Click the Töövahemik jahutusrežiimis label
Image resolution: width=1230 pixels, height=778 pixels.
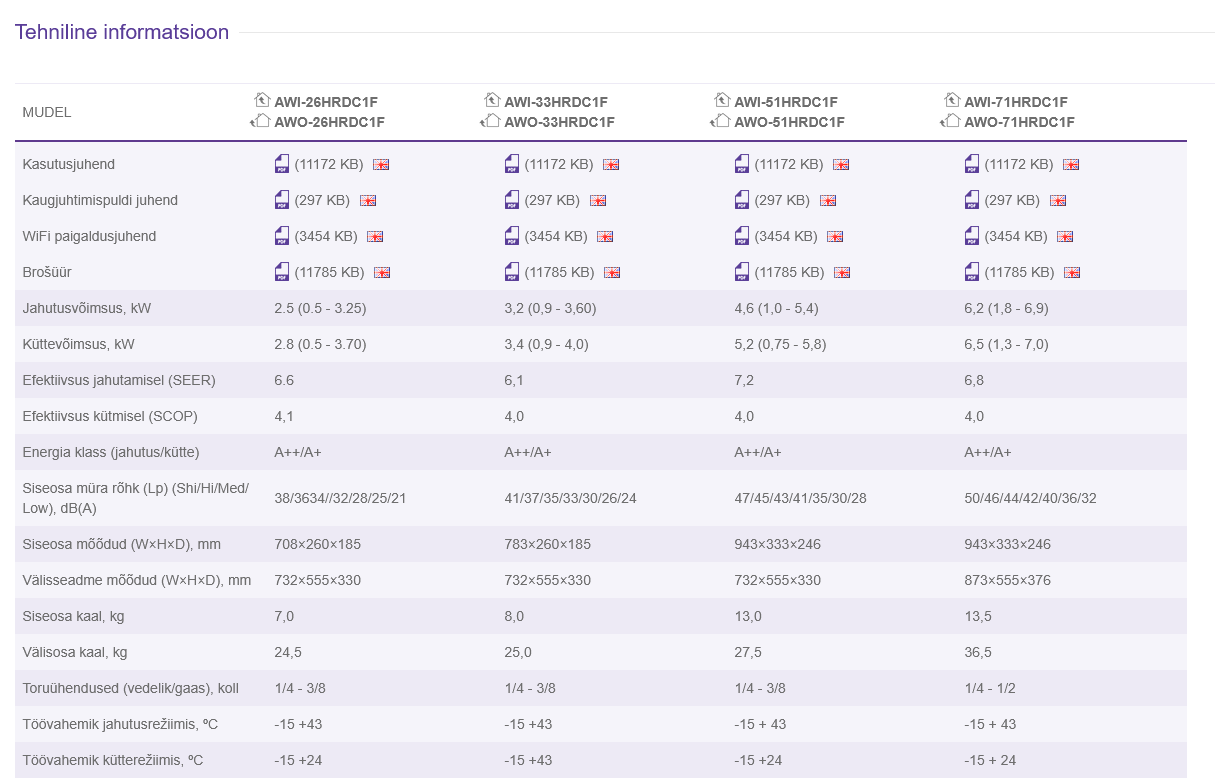tap(120, 724)
